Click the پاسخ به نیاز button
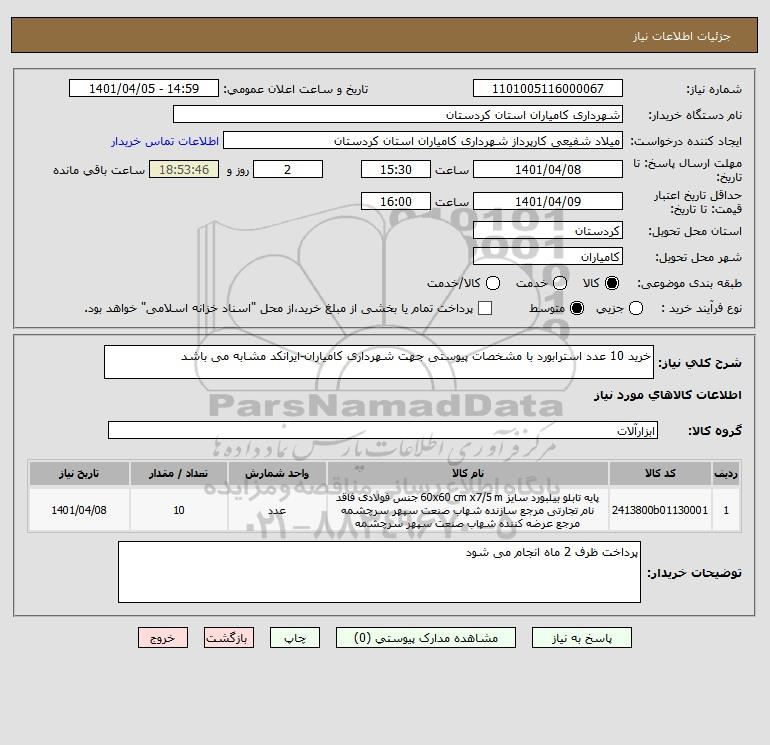 pos(581,637)
